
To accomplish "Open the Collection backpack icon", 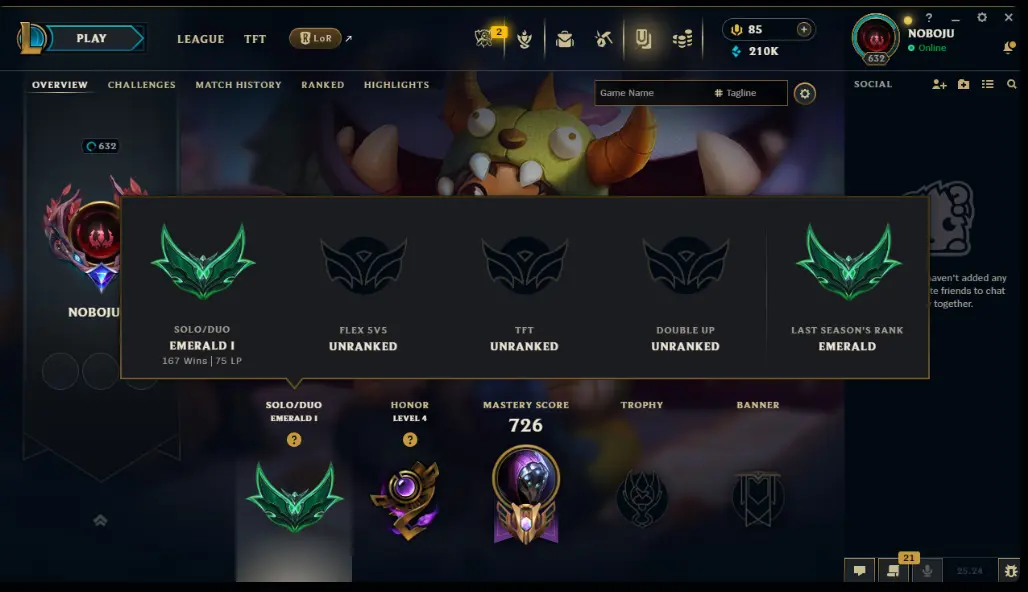I will (x=564, y=39).
